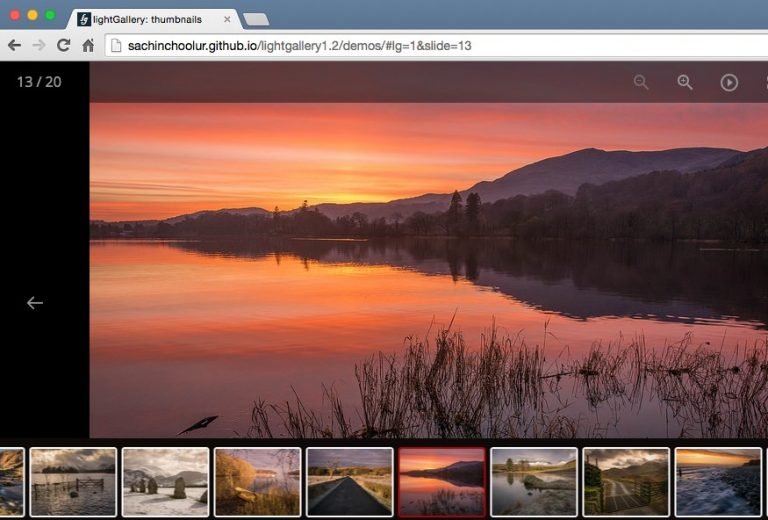Image resolution: width=768 pixels, height=520 pixels.
Task: Select the lightGallery: thumbnails tab
Action: [x=150, y=19]
